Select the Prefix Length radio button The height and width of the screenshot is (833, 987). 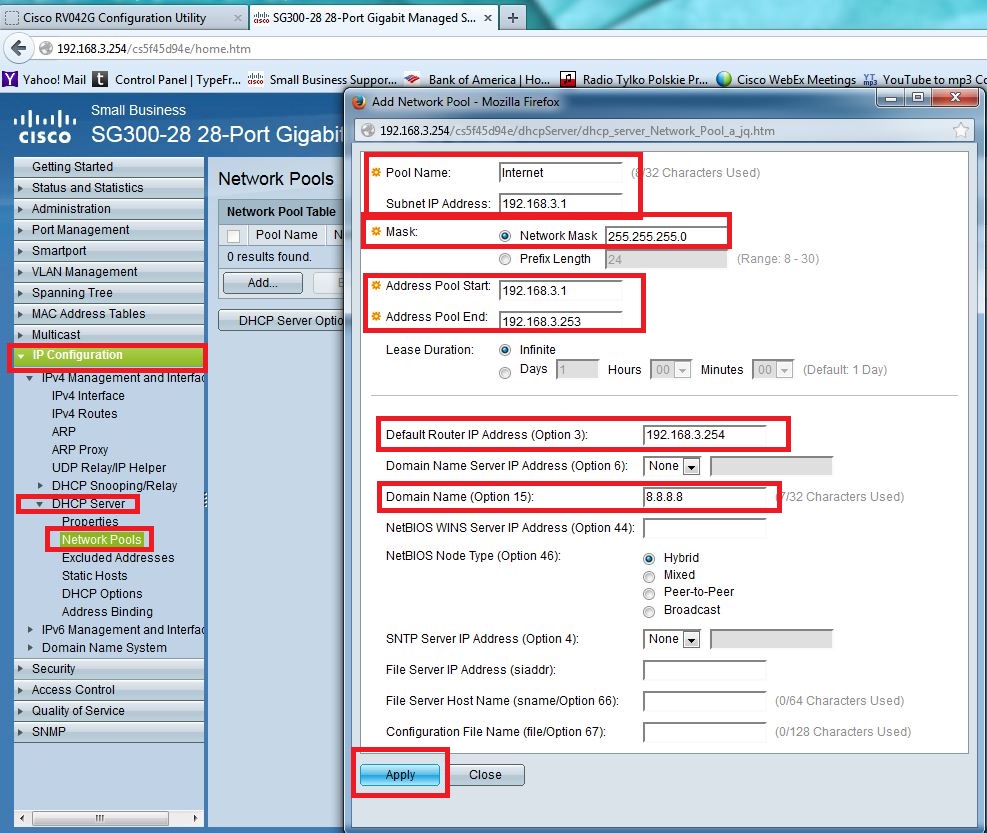pos(505,259)
